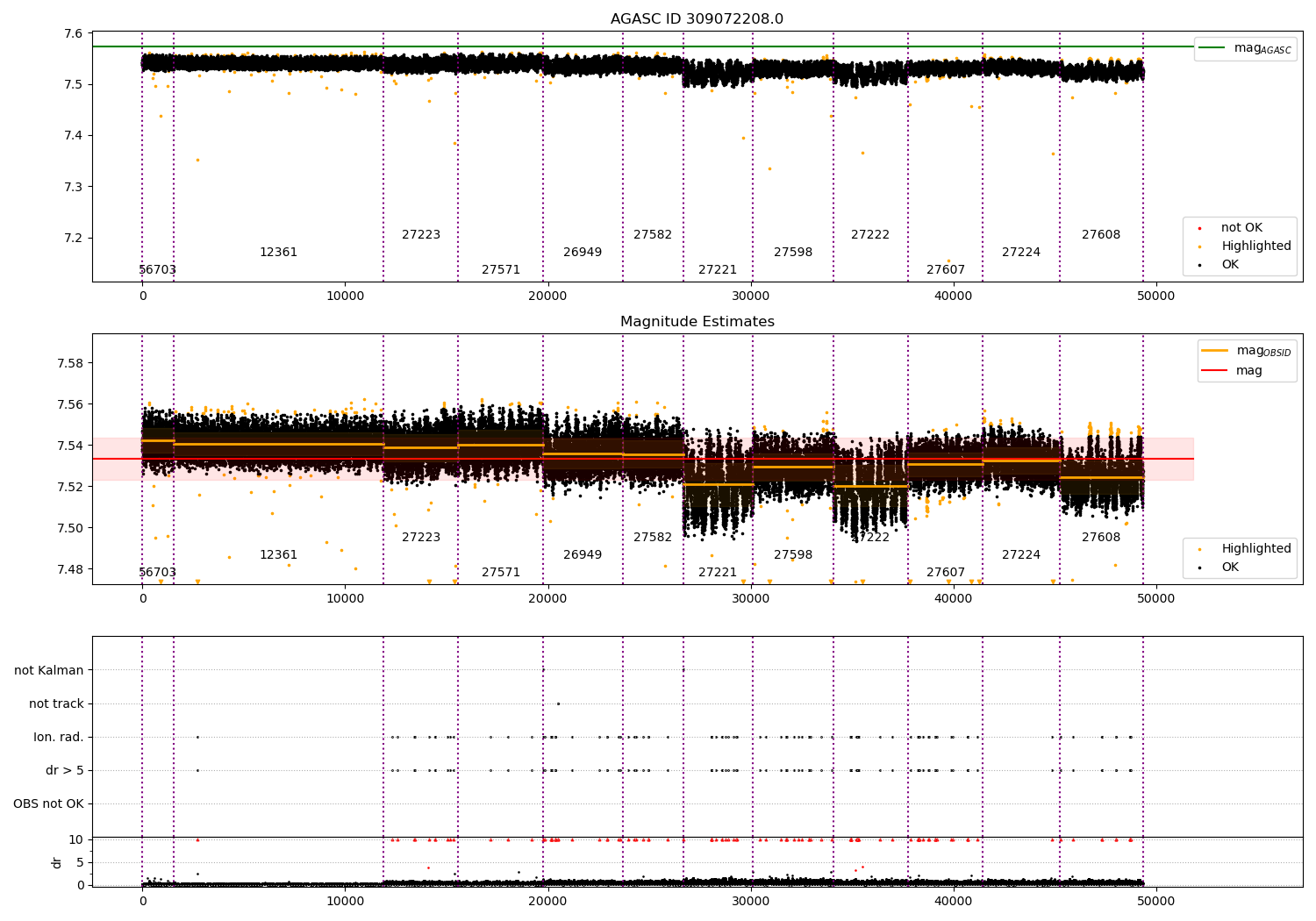Click obsid label 27608 in the top plot
This screenshot has height=921, width=1316.
click(1101, 234)
